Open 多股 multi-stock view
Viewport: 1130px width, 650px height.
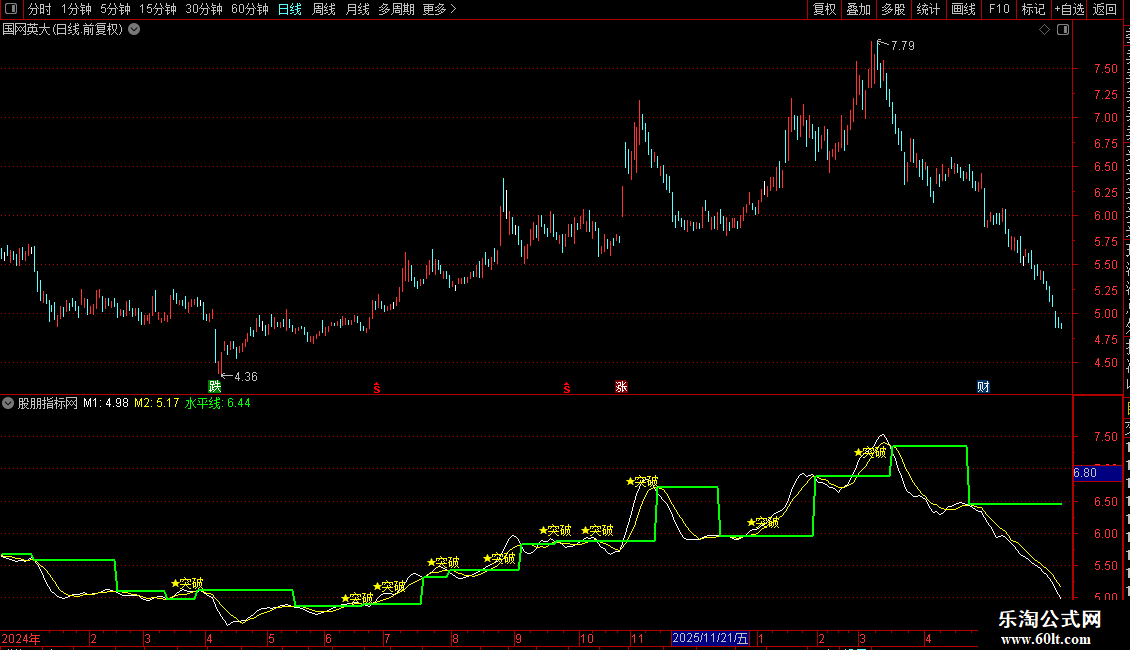pyautogui.click(x=893, y=9)
